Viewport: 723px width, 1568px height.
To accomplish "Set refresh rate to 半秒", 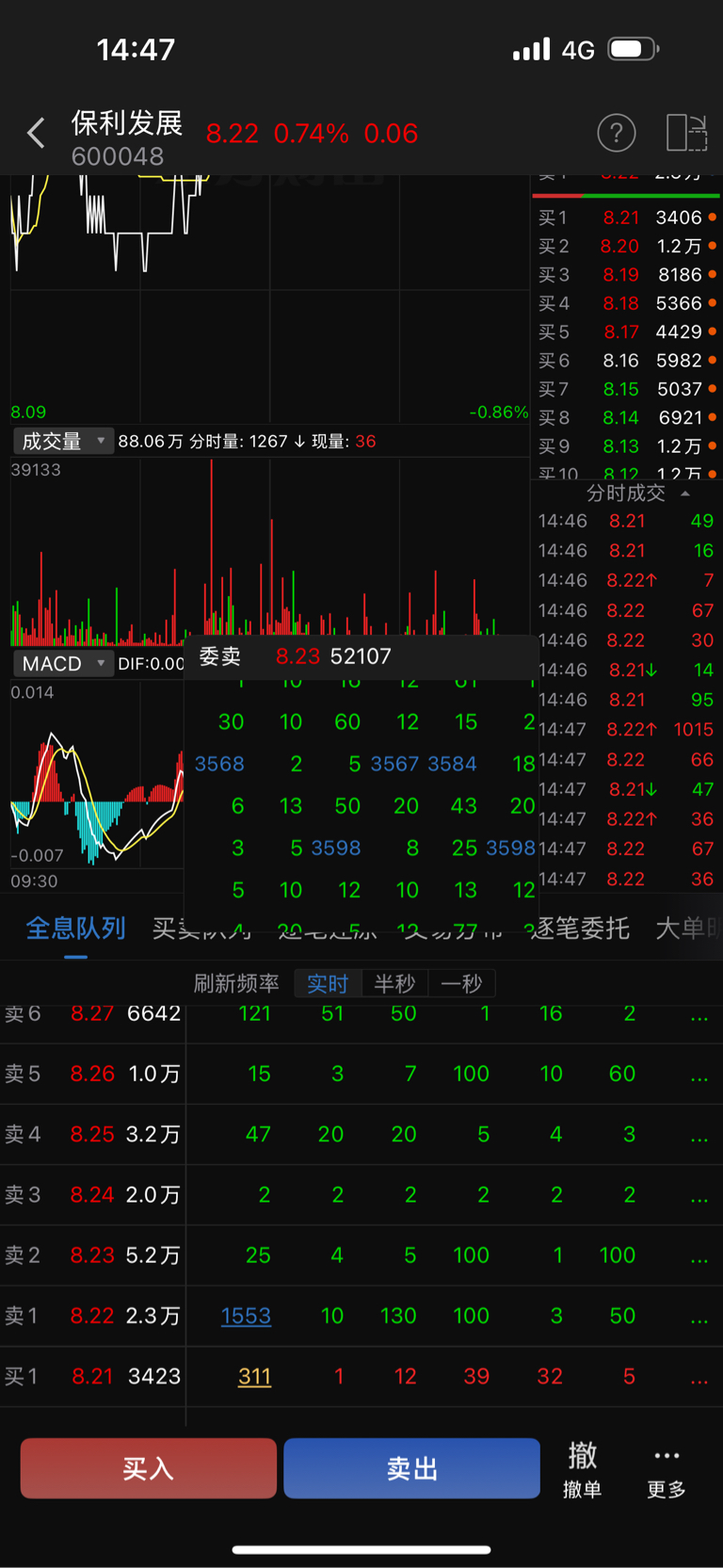I will click(x=394, y=983).
